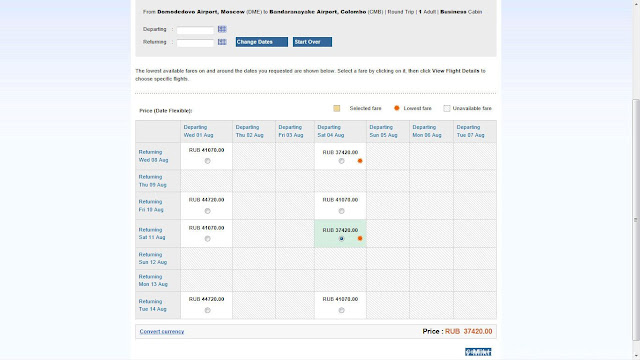Click the orange lowest fare marker on Wed 08 Aug row
Image resolution: width=640 pixels, height=360 pixels.
[360, 161]
